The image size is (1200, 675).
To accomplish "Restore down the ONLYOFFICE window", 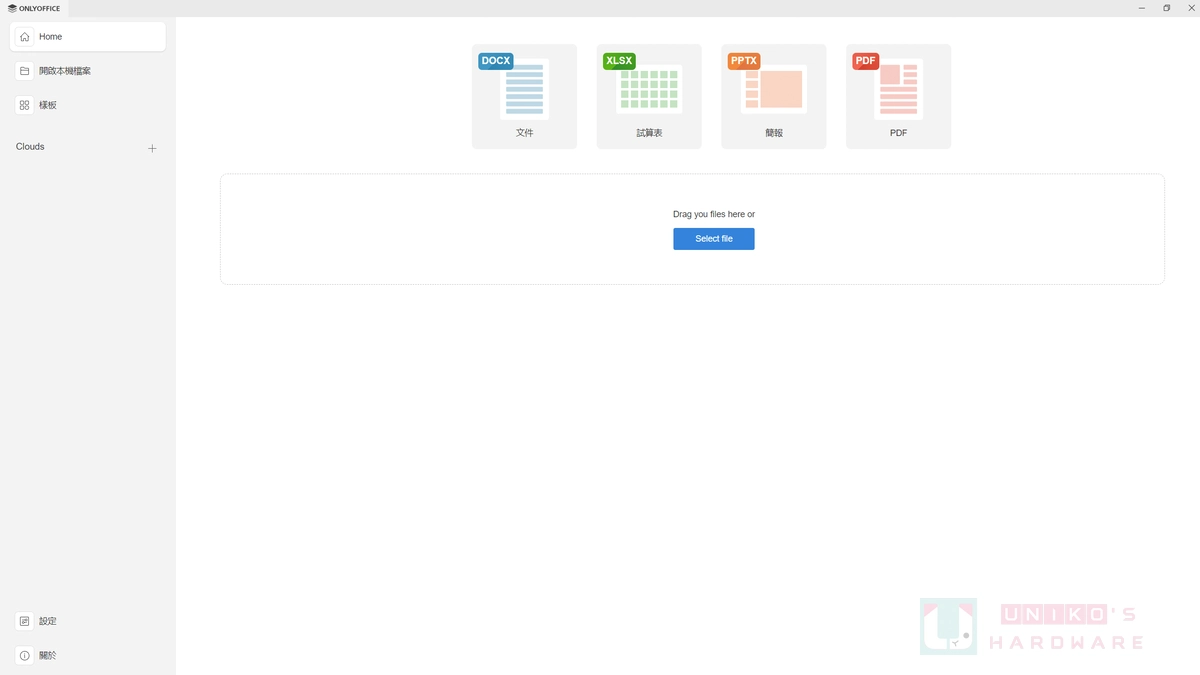I will 1166,8.
